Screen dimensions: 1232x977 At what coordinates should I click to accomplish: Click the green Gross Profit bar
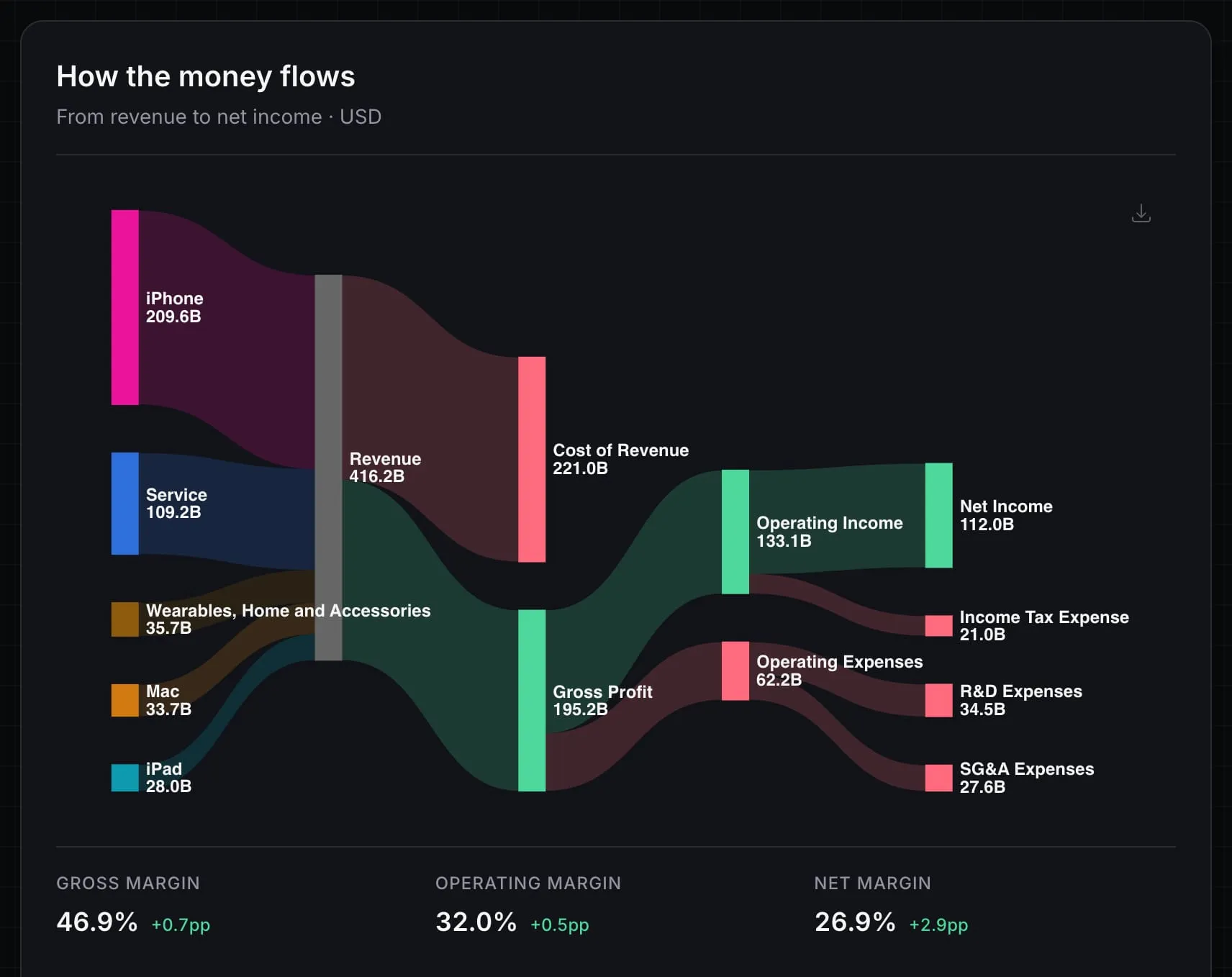point(532,701)
